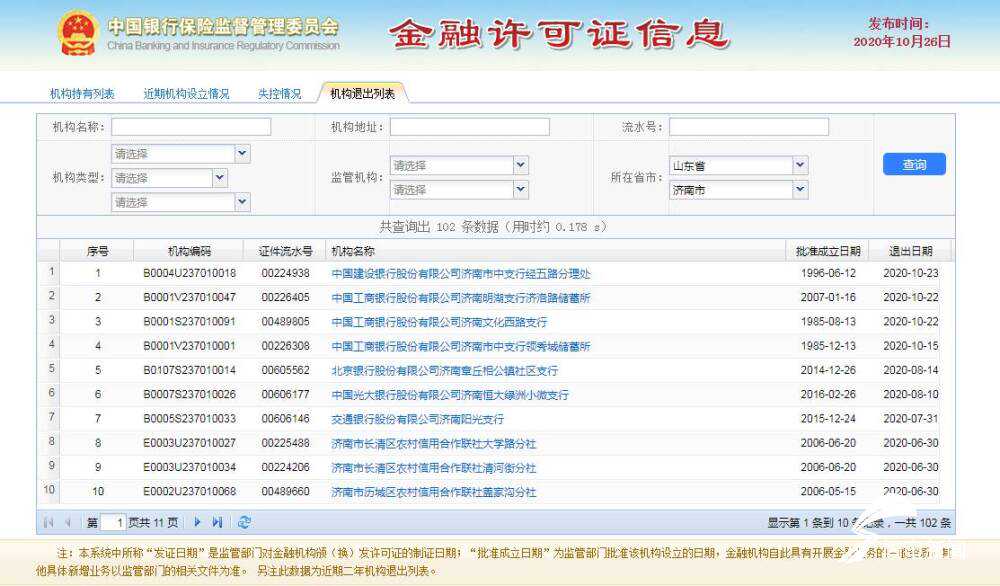Open the 近期机构设立情况 tab
This screenshot has width=1000, height=586.
coord(186,94)
